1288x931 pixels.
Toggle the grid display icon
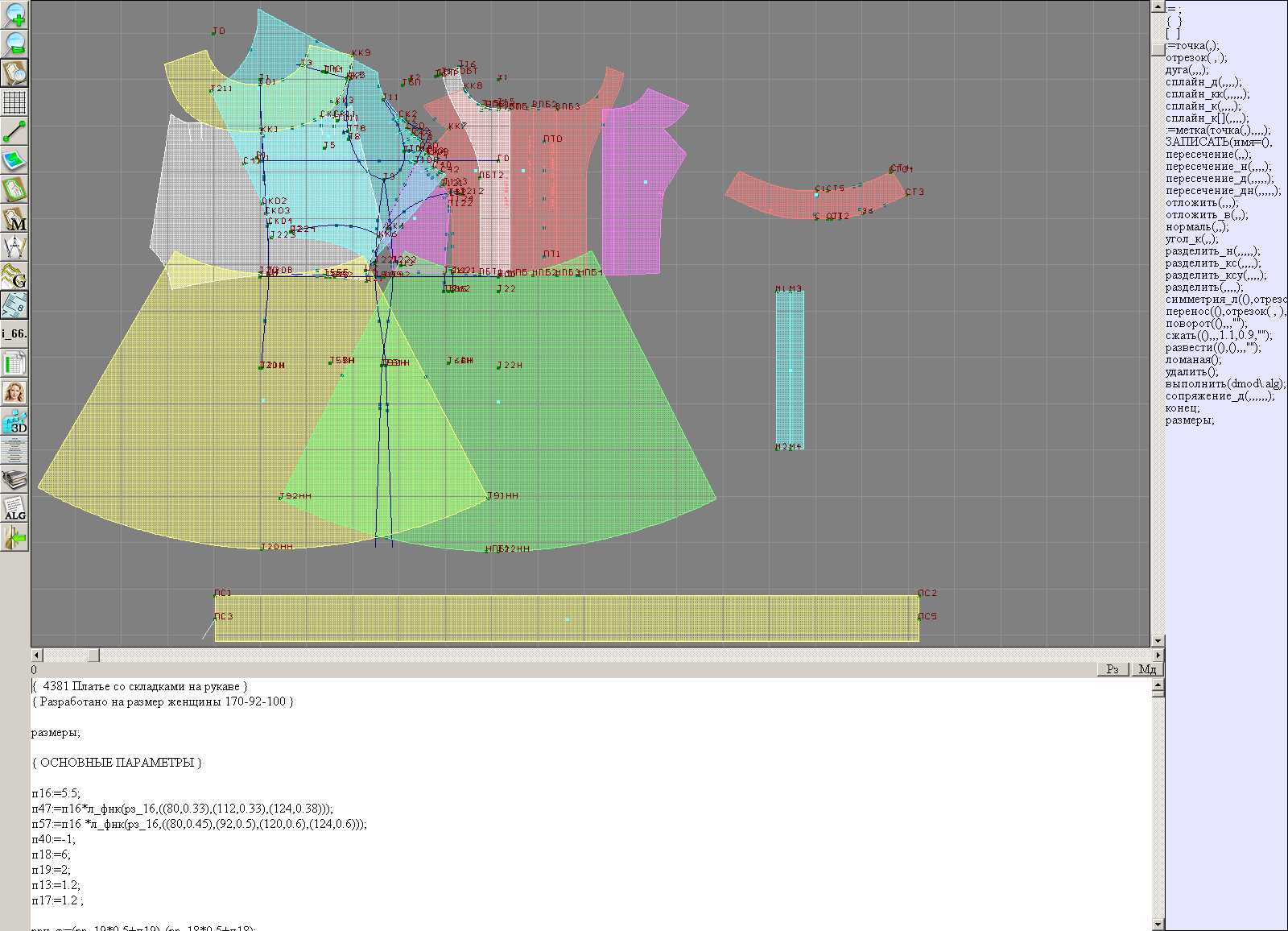(x=14, y=102)
